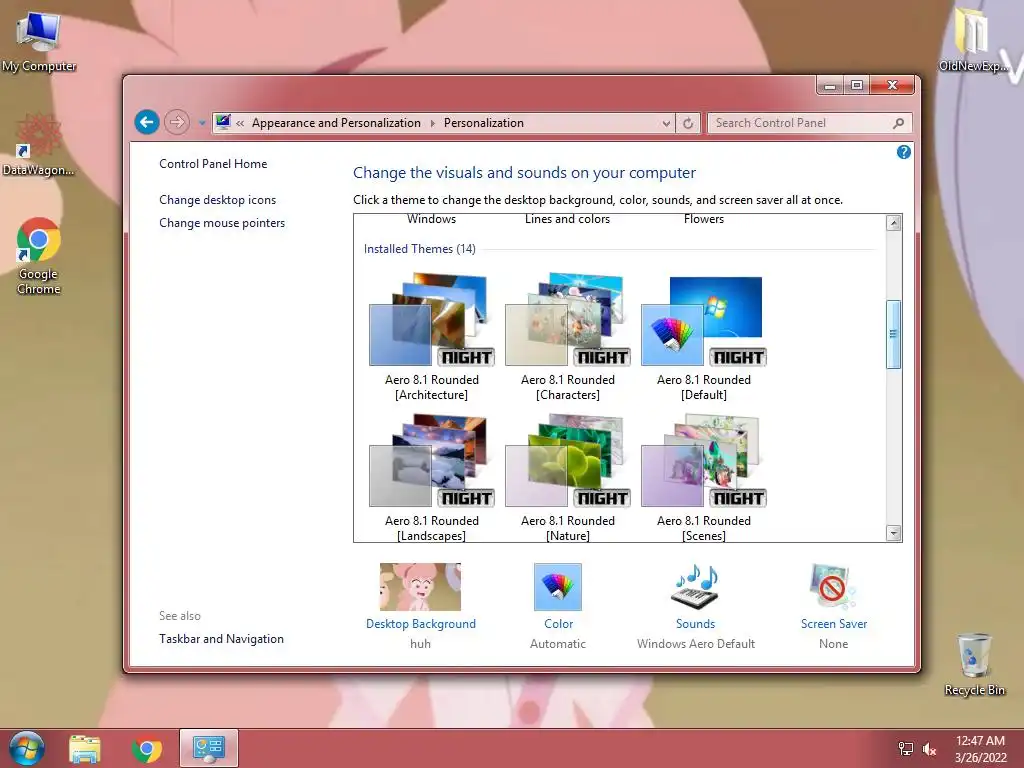The image size is (1024, 768).
Task: Click the Desktop Background link text
Action: [421, 624]
